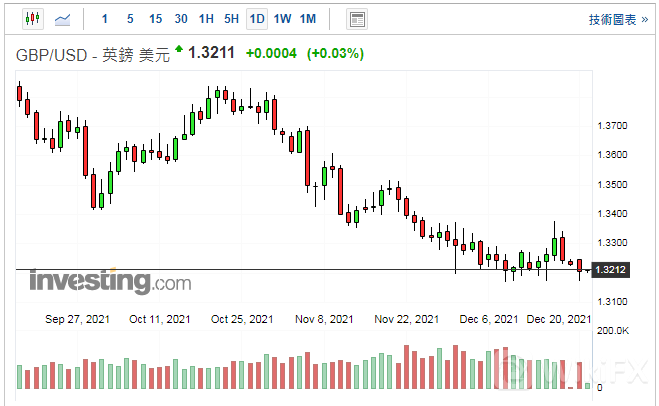This screenshot has height=406, width=659.
Task: Select the 1-minute timeframe
Action: [105, 19]
